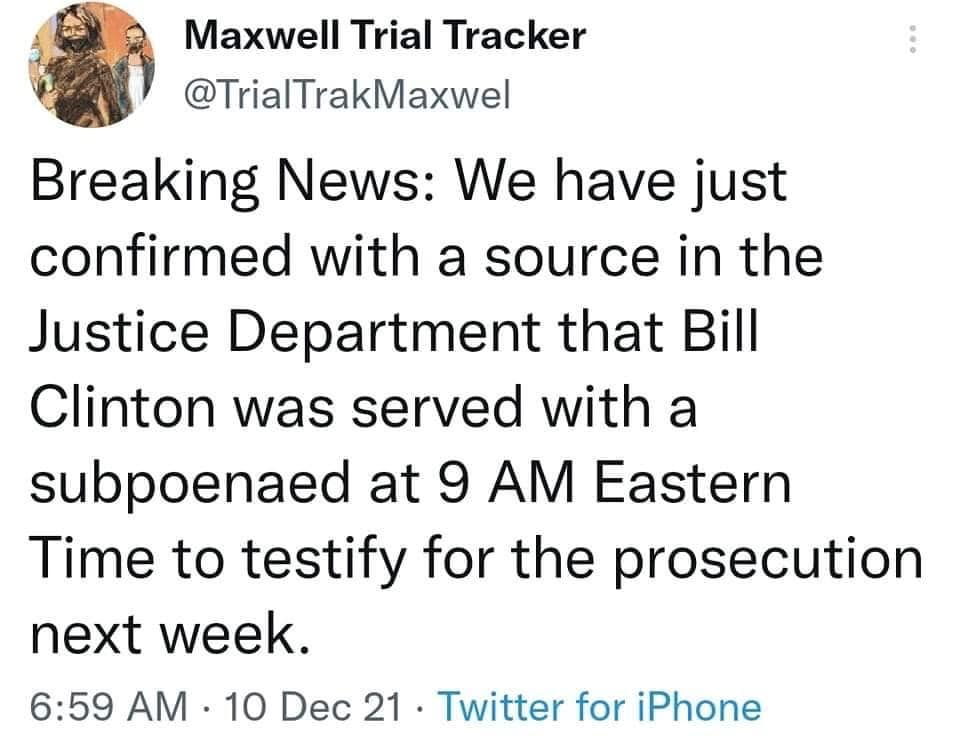Click the "next week." text
960x742 pixels.
(x=165, y=631)
